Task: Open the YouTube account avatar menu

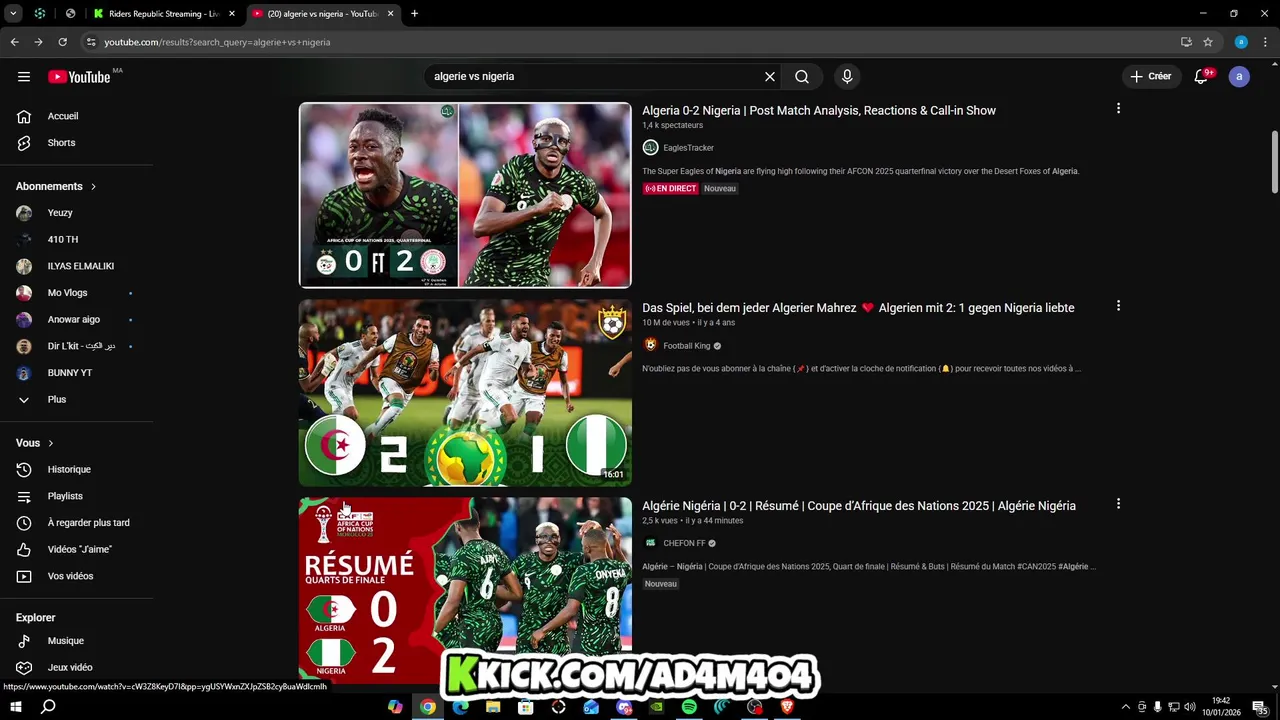Action: point(1239,77)
